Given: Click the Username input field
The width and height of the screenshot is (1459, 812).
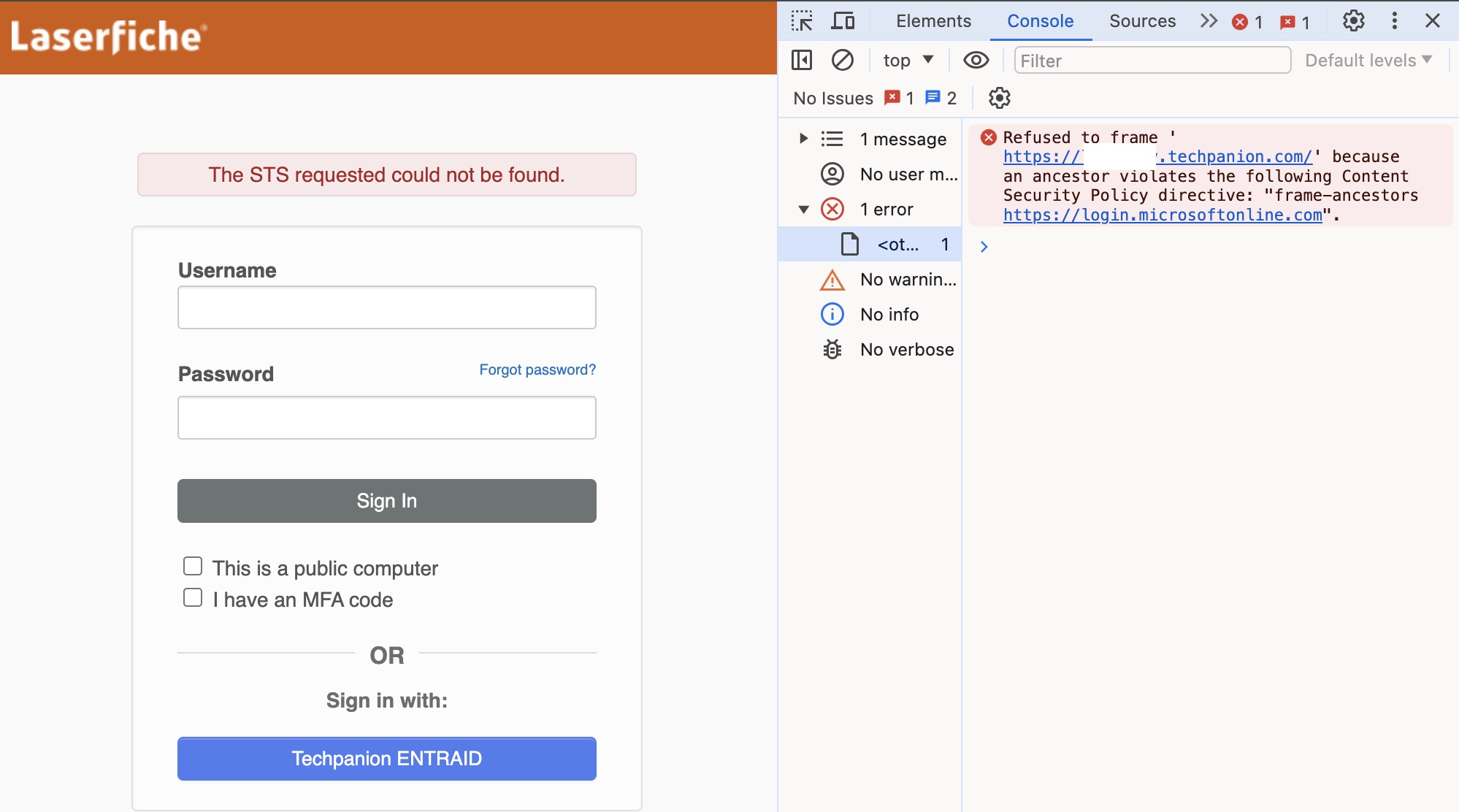Looking at the screenshot, I should click(387, 307).
